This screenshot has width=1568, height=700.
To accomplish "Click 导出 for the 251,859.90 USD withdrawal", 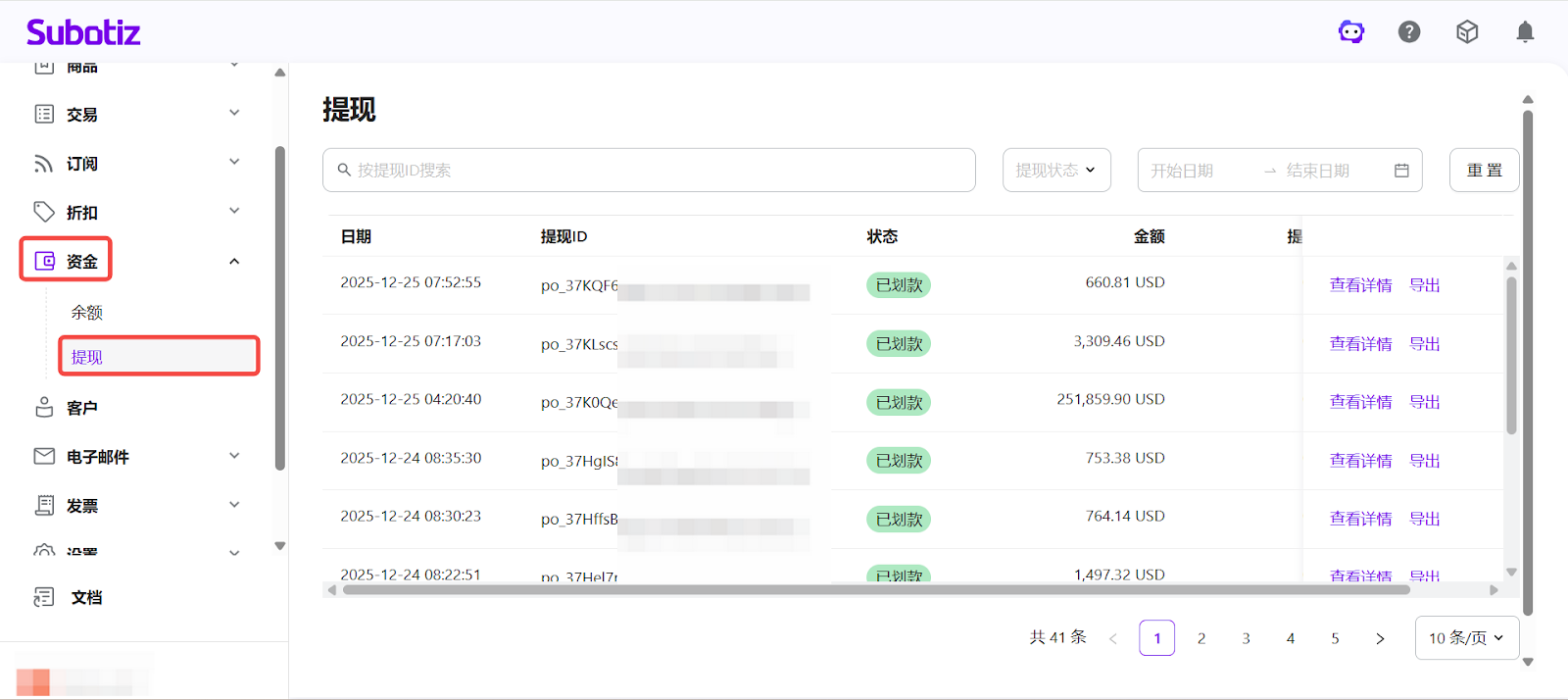I will point(1424,402).
